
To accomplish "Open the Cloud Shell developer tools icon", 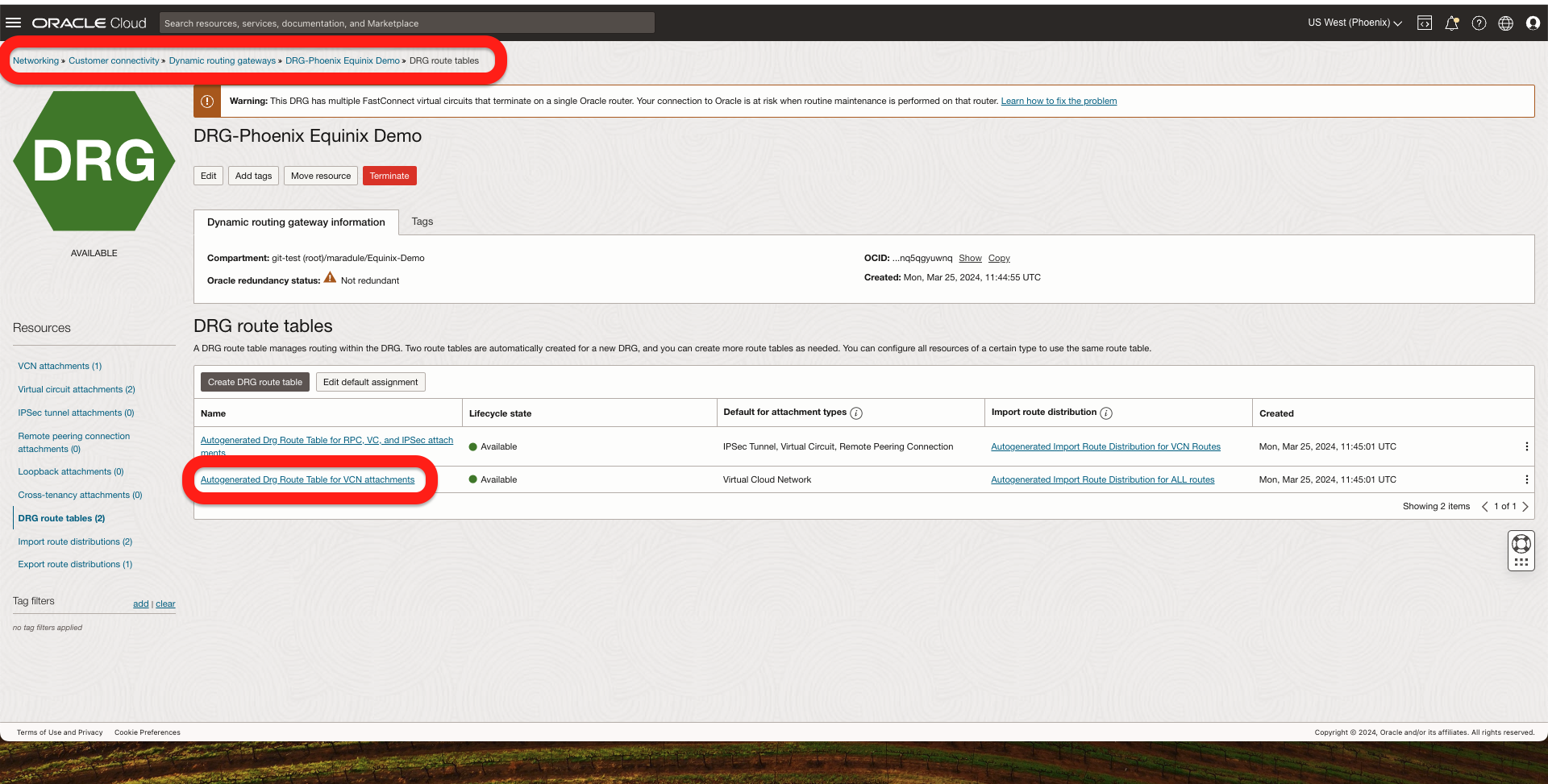I will click(x=1424, y=23).
